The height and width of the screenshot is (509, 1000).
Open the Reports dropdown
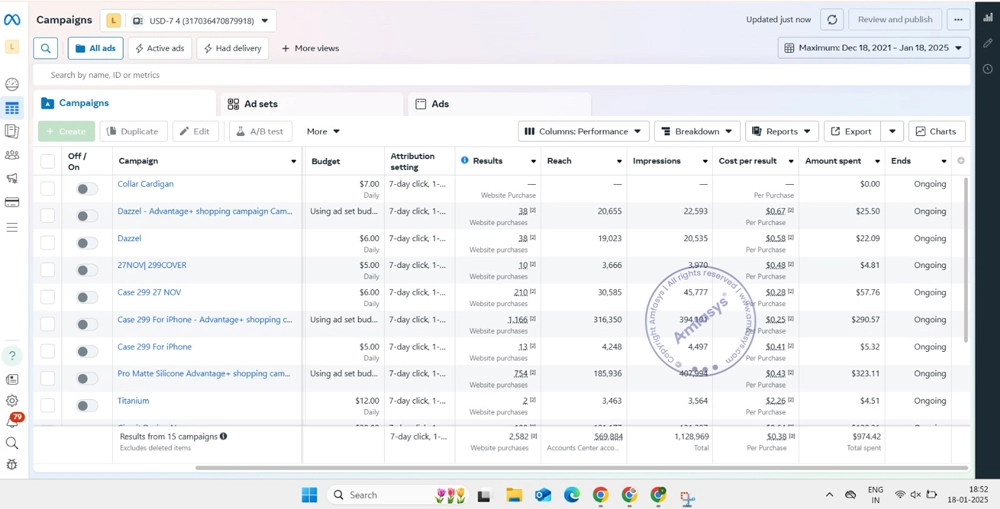pyautogui.click(x=782, y=131)
